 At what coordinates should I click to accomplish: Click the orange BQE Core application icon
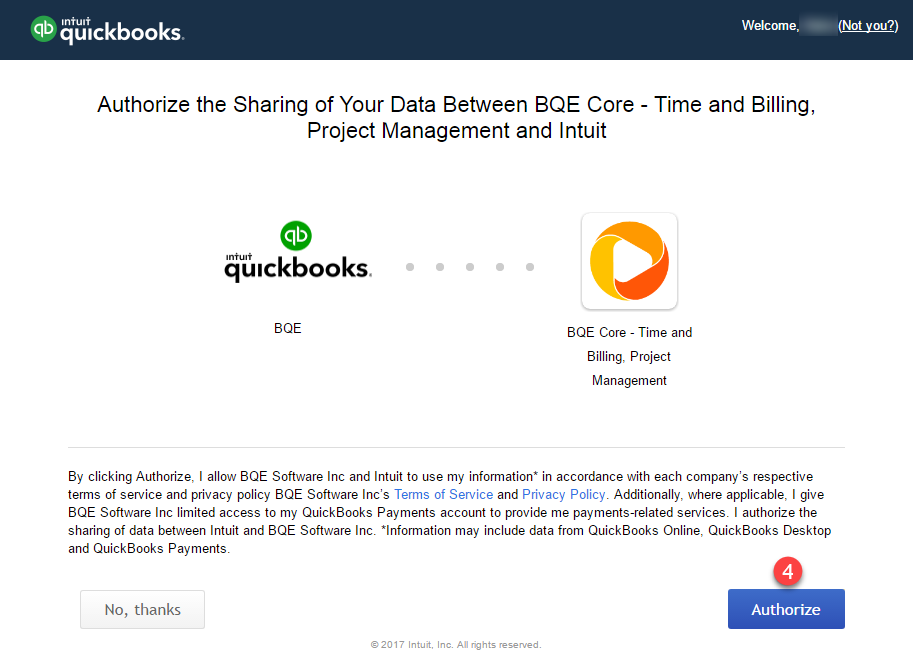tap(629, 260)
